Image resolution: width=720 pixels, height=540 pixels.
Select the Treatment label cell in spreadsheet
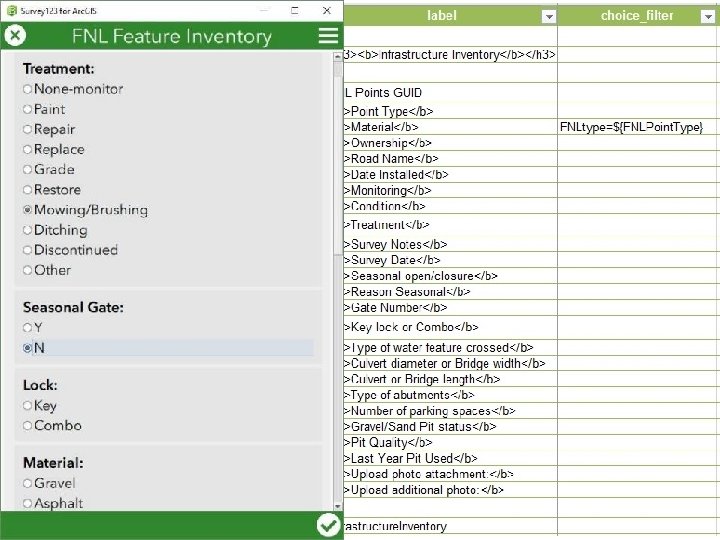(x=450, y=225)
